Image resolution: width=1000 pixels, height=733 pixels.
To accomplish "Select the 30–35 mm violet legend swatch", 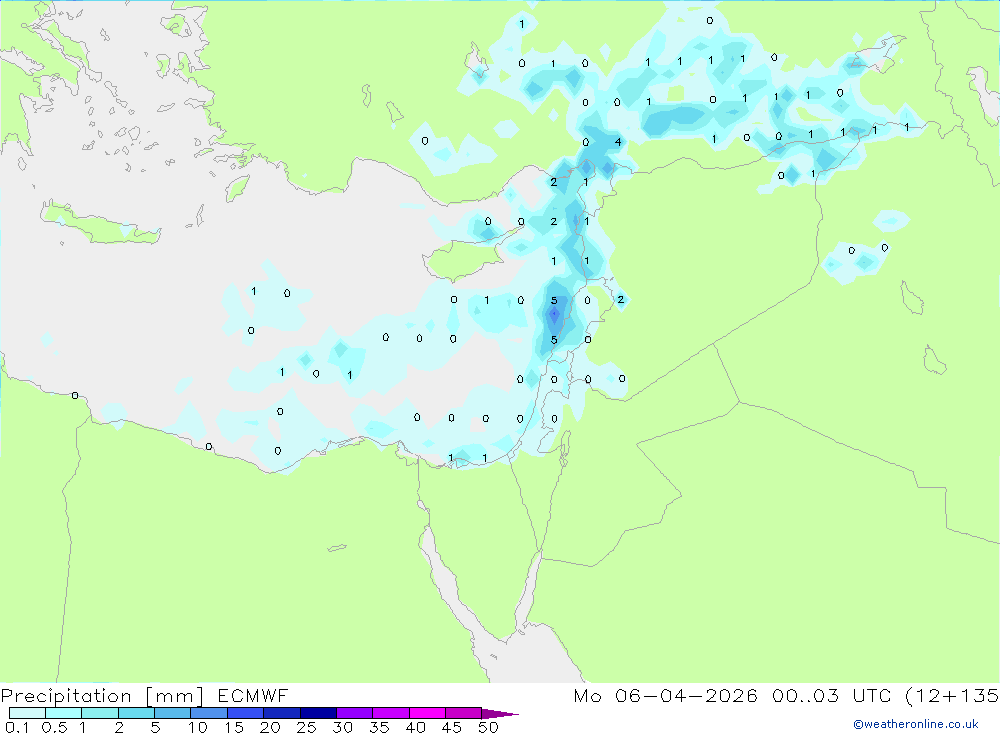I will 355,713.
